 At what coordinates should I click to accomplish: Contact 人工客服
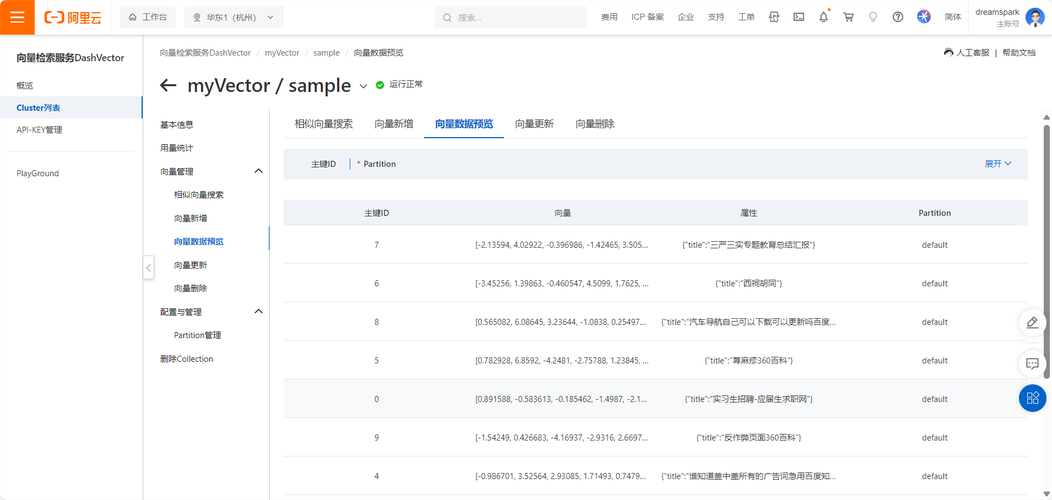point(966,52)
